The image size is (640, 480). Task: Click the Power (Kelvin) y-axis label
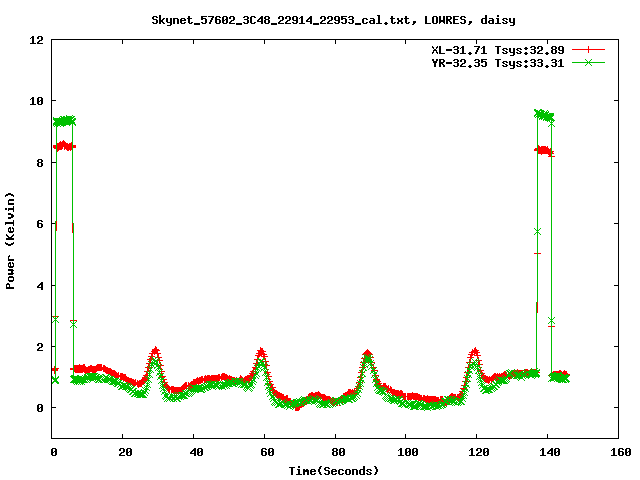point(10,241)
